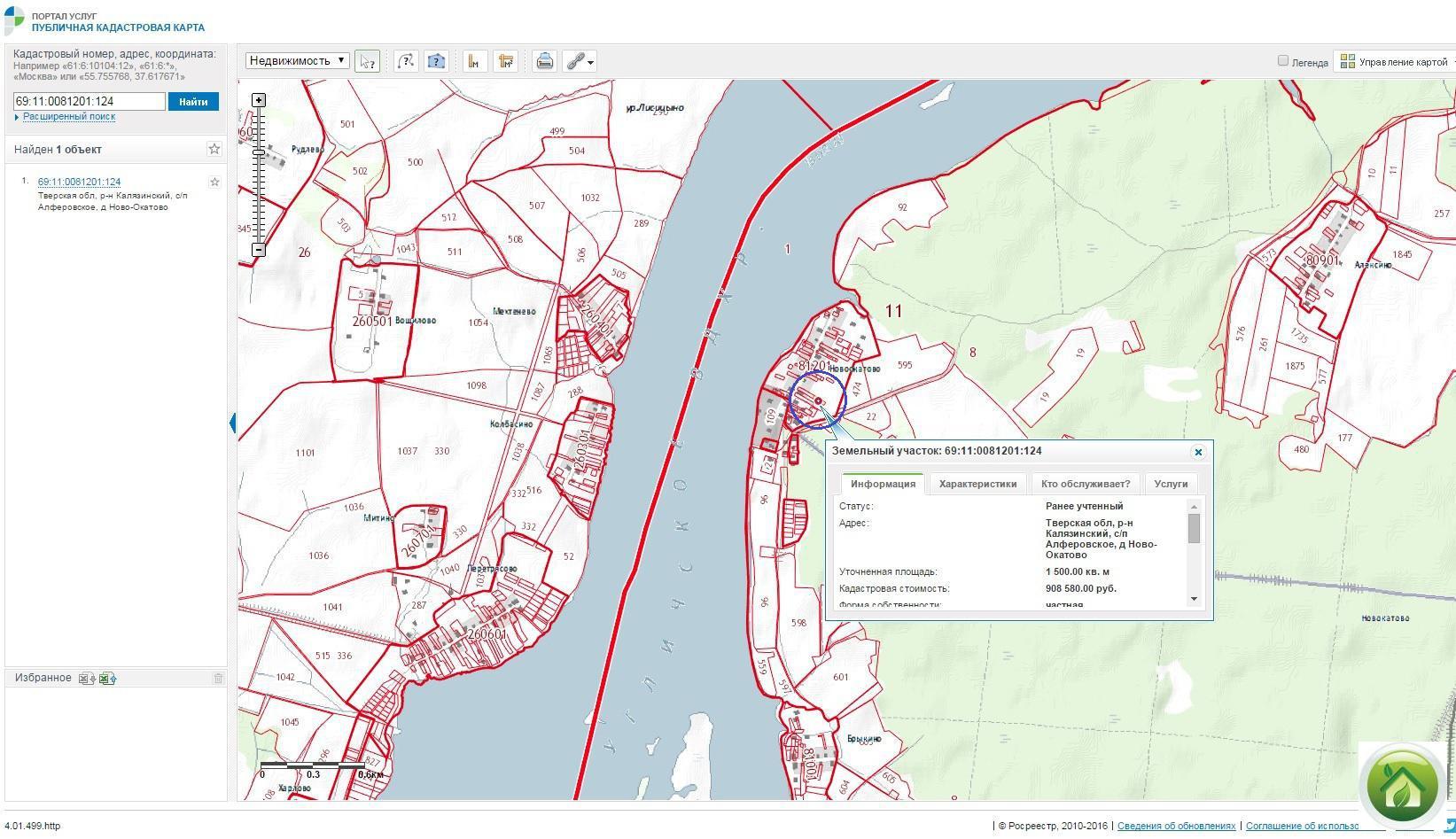
Task: Switch to the Характеристики tab
Action: (977, 484)
